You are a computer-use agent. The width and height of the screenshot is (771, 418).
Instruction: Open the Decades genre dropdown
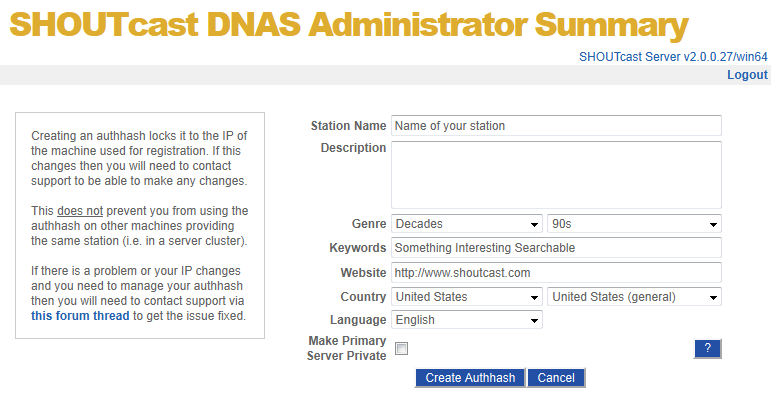pos(467,223)
